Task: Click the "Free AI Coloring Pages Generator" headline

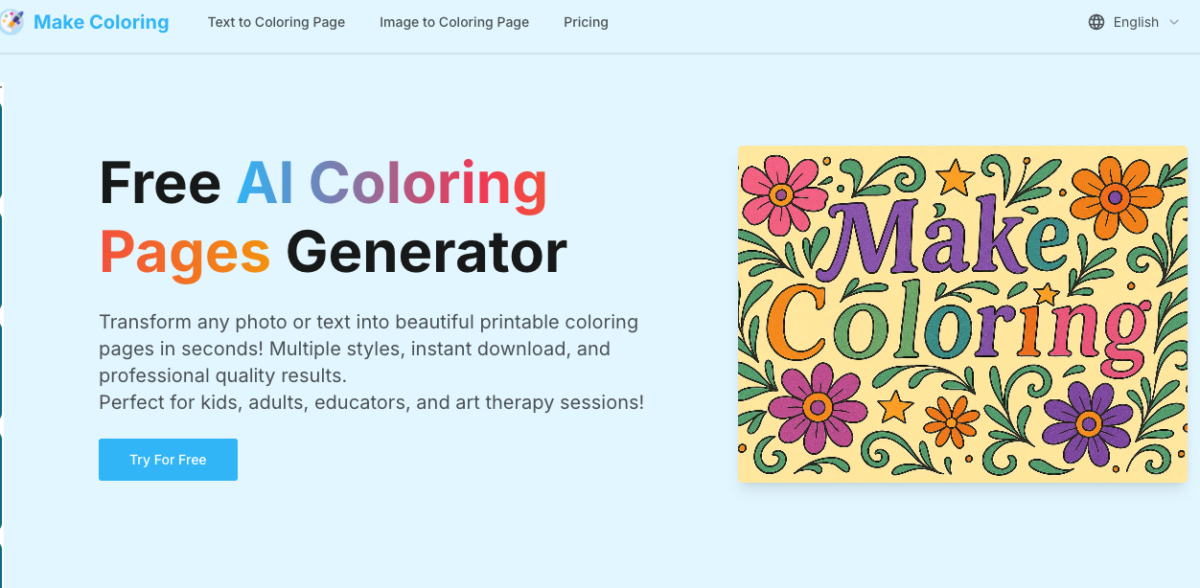Action: coord(333,216)
